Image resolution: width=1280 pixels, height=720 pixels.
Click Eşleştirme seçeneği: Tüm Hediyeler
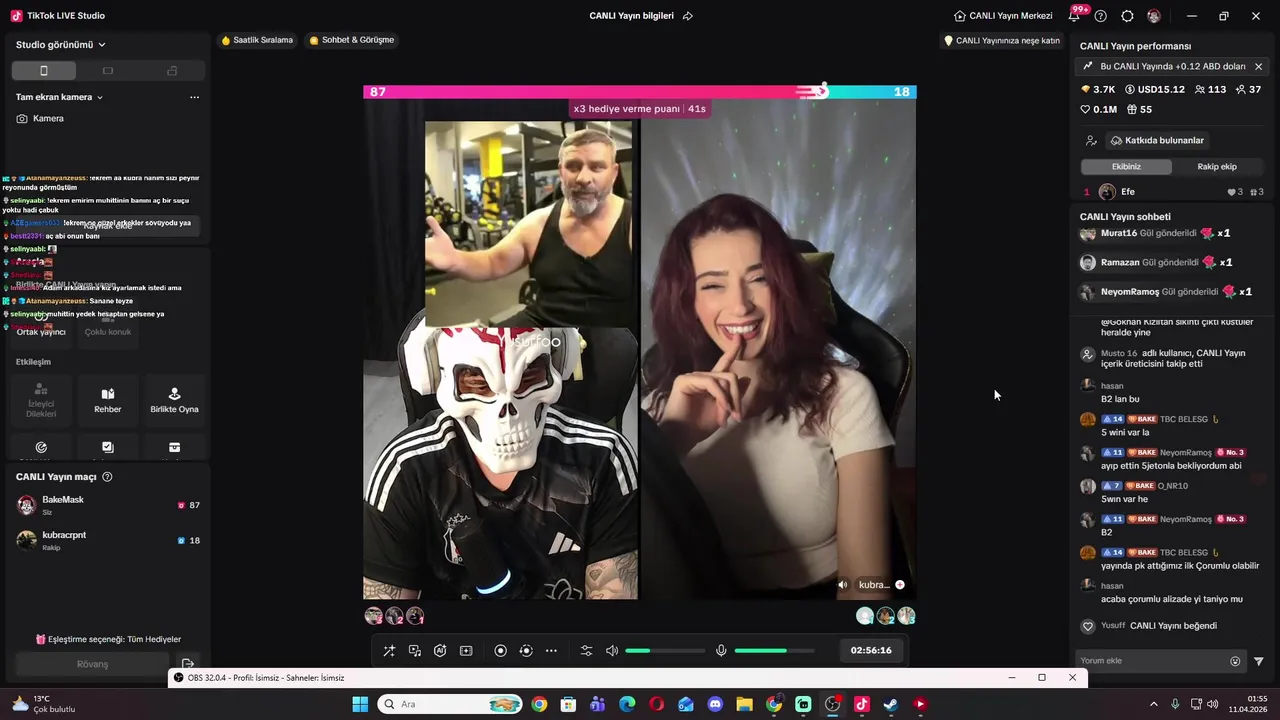108,639
